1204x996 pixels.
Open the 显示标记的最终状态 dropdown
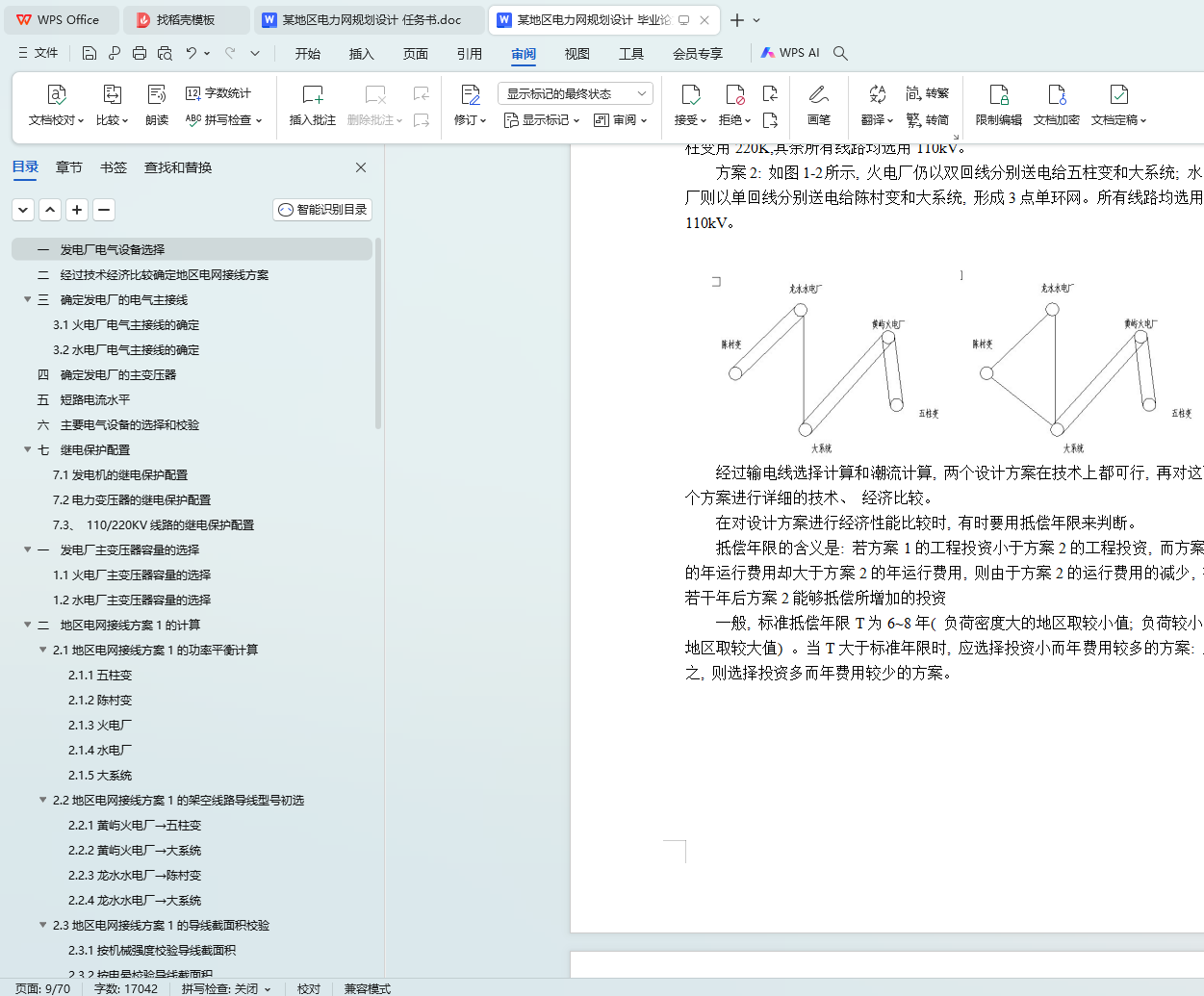(576, 93)
